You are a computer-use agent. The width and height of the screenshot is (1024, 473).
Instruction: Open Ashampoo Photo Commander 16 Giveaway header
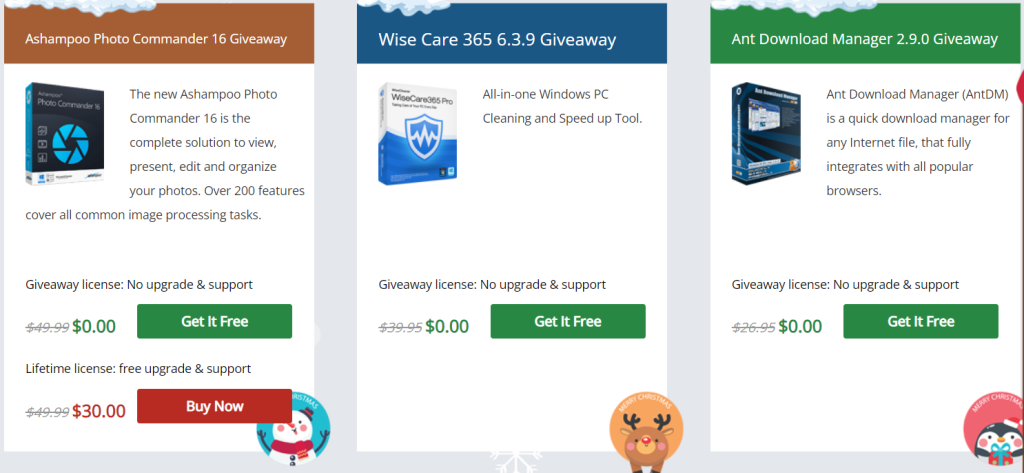(x=156, y=39)
